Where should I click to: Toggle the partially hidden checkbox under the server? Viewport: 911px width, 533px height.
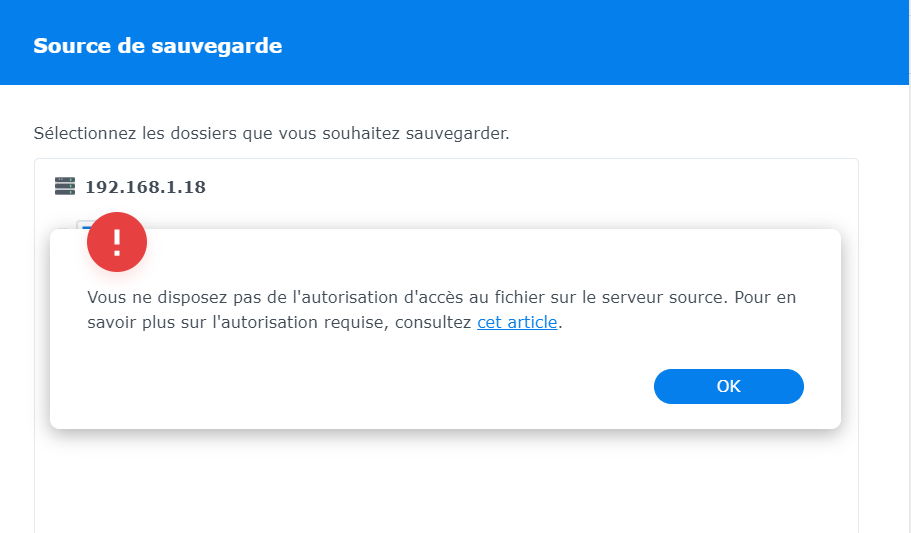82,225
